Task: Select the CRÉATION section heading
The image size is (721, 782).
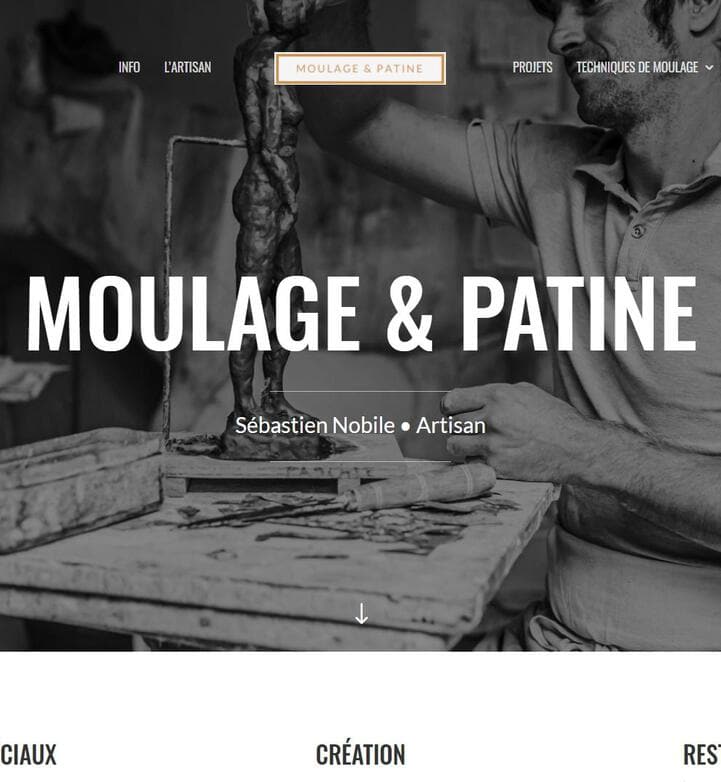Action: (360, 754)
